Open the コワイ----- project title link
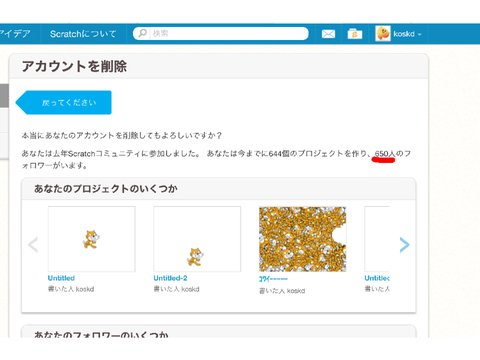Screen dimensions: 480x360 pos(273,279)
